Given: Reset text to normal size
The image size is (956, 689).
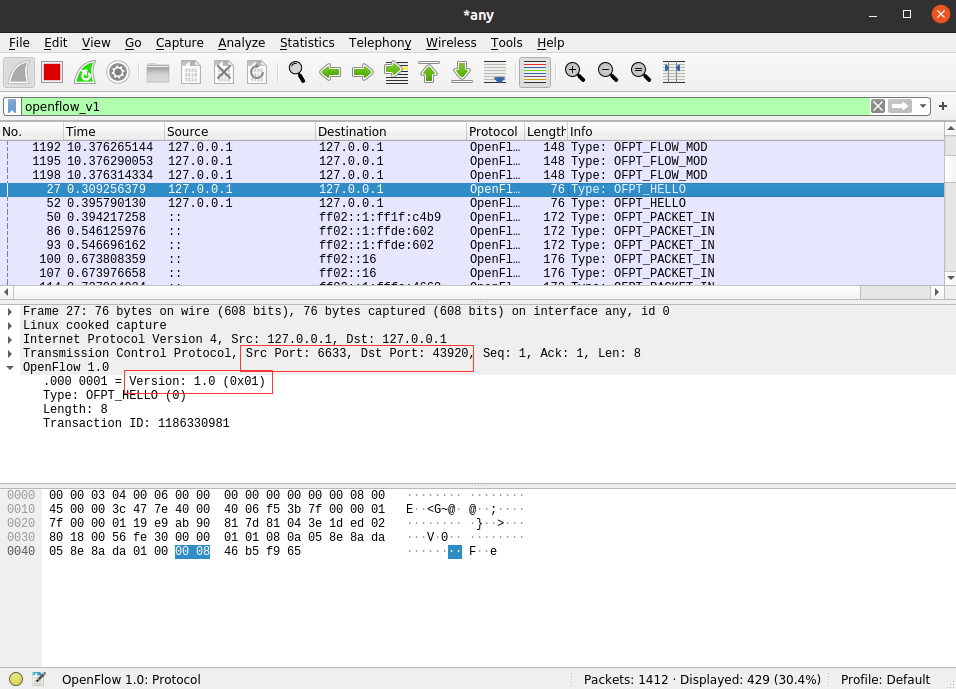Looking at the screenshot, I should coord(641,73).
